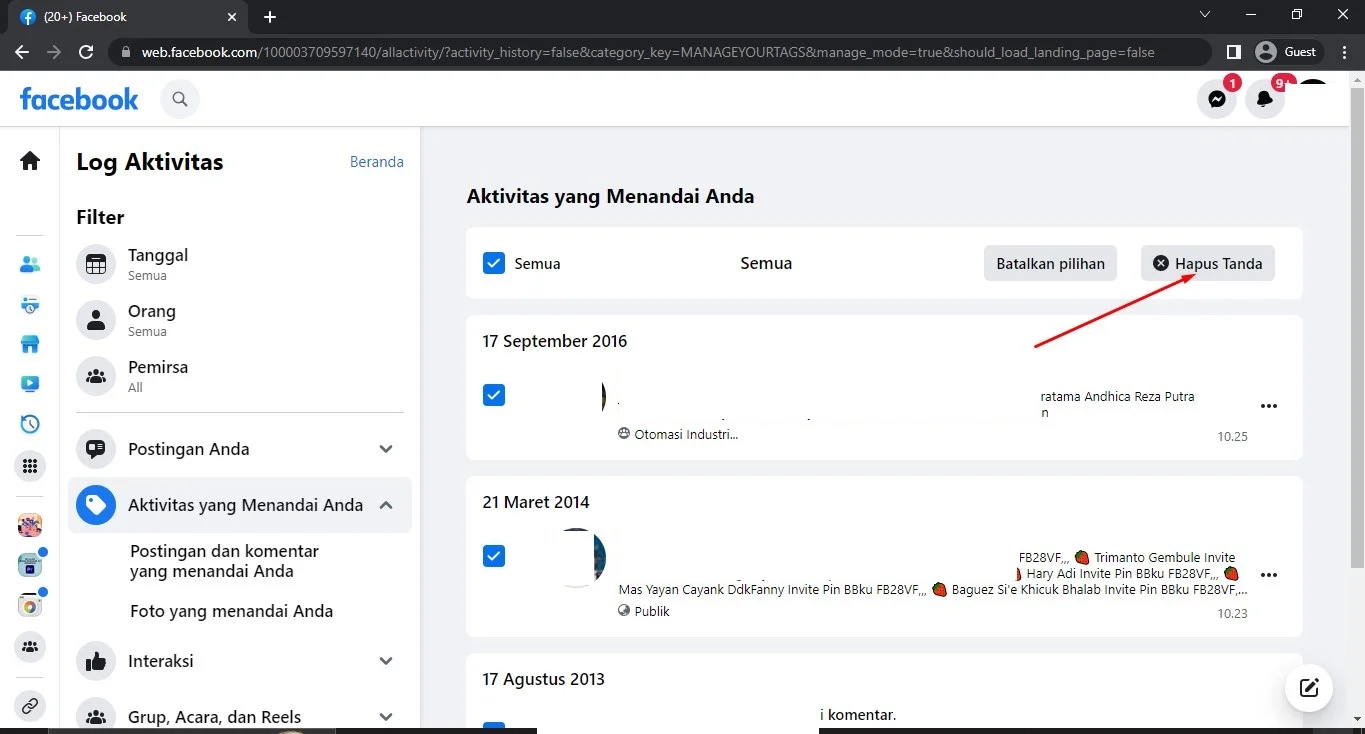Viewport: 1365px width, 734px height.
Task: Click 'Publik' audience label in 2014 entry
Action: click(652, 611)
